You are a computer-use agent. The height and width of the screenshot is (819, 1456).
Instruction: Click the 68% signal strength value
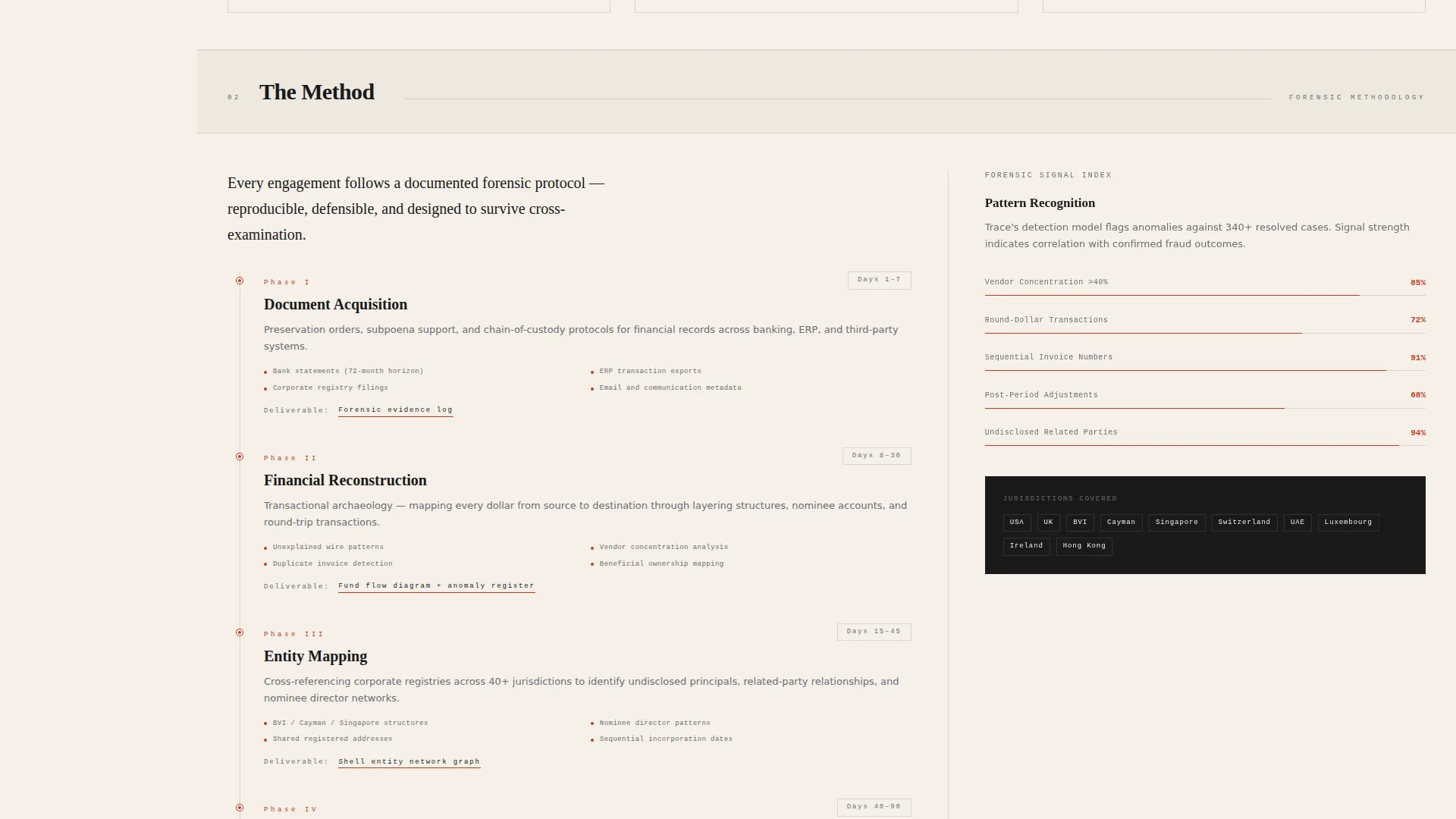click(1418, 395)
